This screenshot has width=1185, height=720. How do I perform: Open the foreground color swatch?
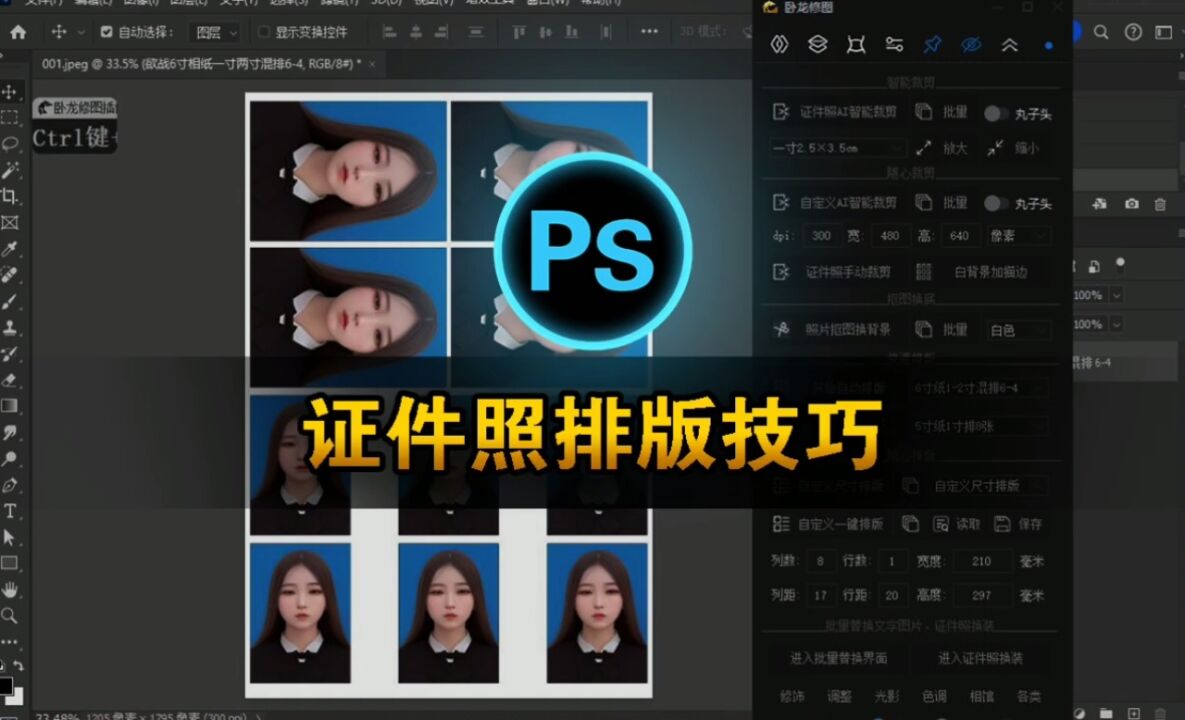tap(5, 686)
